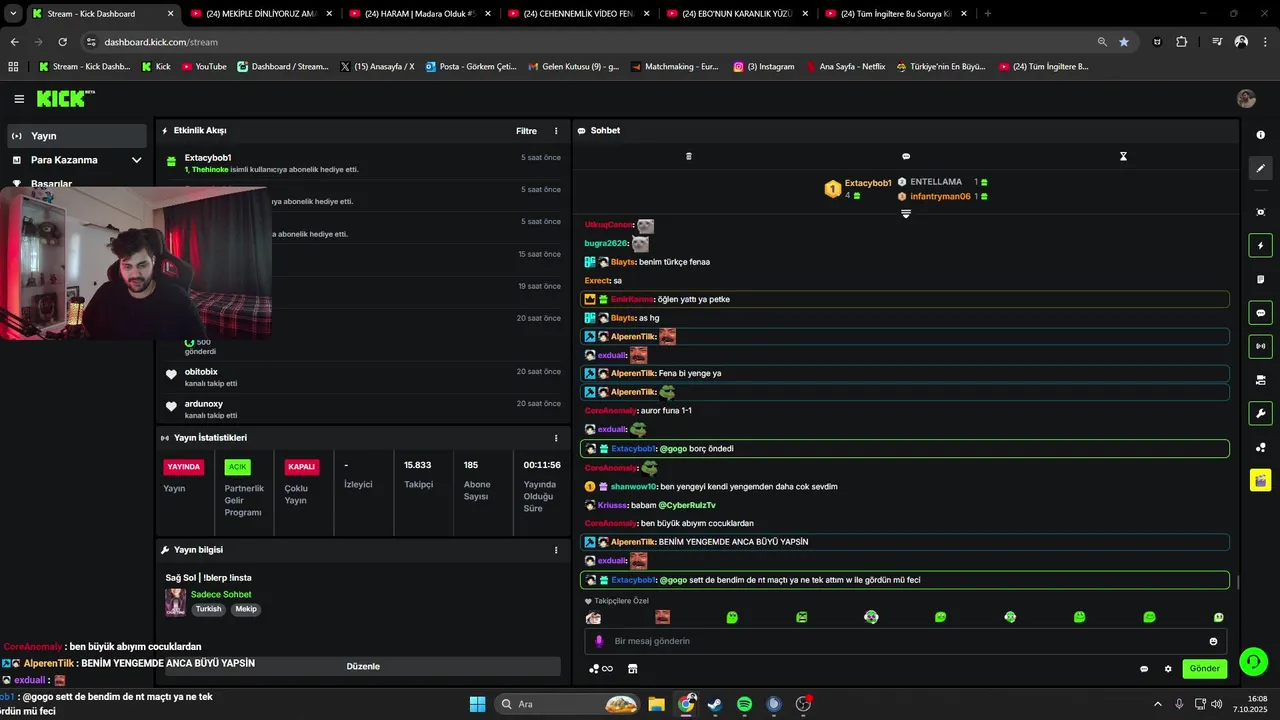
Task: Clear chat with the trash icon
Action: click(x=688, y=156)
